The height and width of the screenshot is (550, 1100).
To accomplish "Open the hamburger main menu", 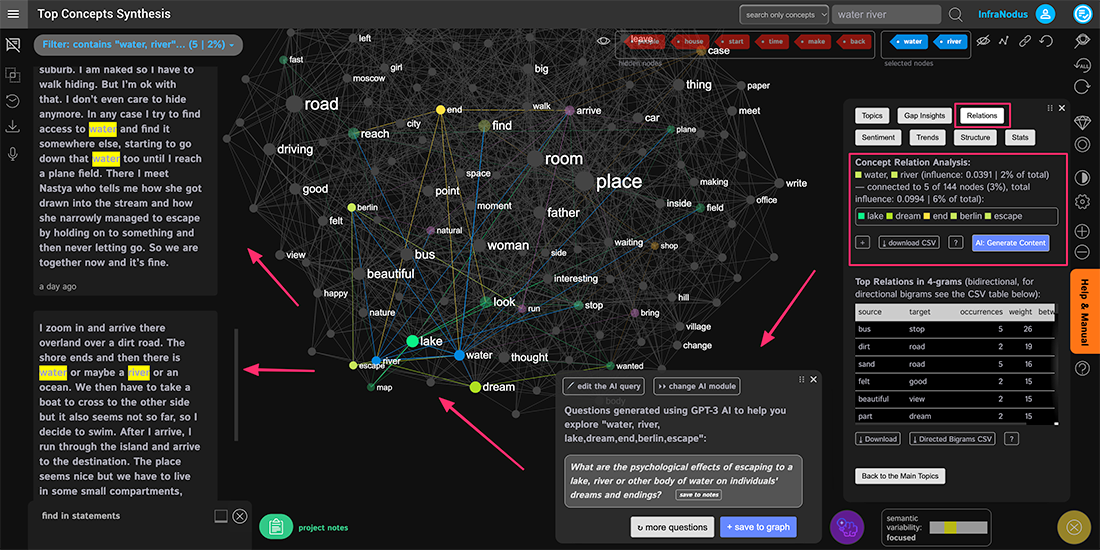I will pos(14,14).
